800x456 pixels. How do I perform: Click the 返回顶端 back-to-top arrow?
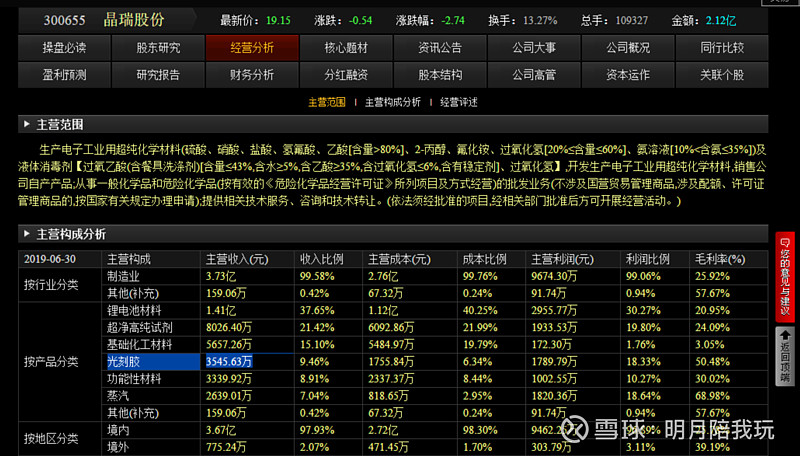pyautogui.click(x=785, y=356)
